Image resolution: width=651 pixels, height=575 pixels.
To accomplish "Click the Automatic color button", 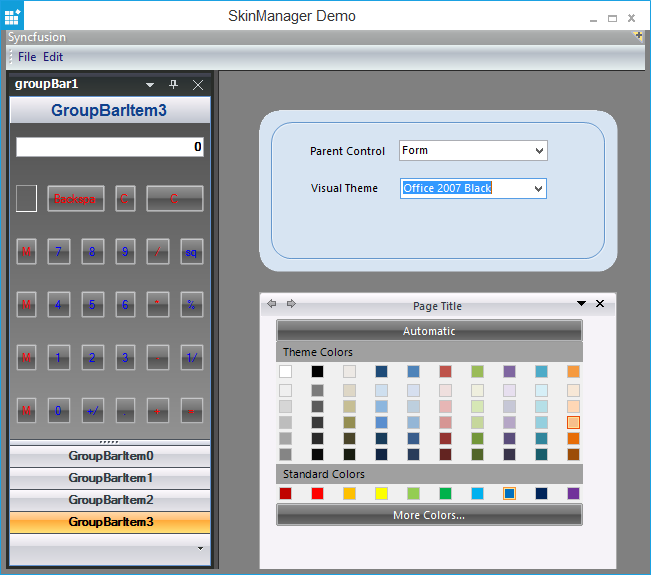I will 429,331.
